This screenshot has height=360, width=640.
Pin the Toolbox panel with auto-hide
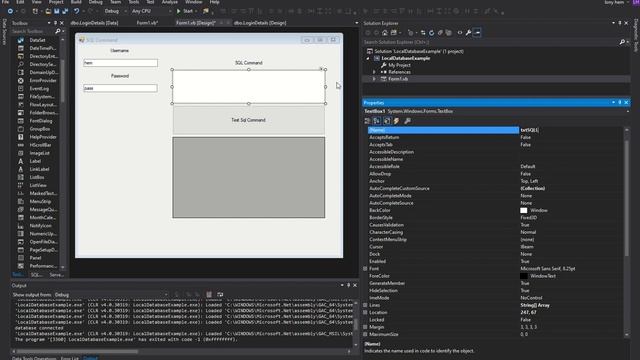coord(56,23)
